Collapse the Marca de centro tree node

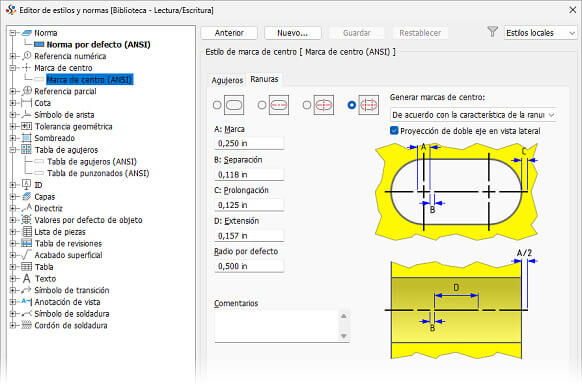[13, 68]
